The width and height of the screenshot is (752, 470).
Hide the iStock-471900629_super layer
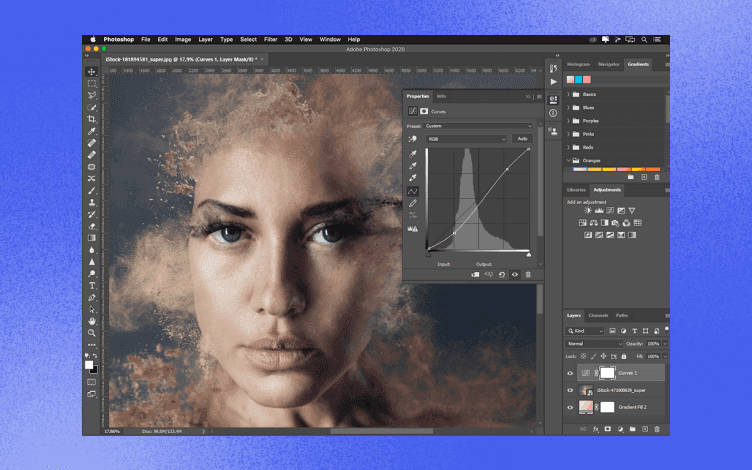point(570,390)
